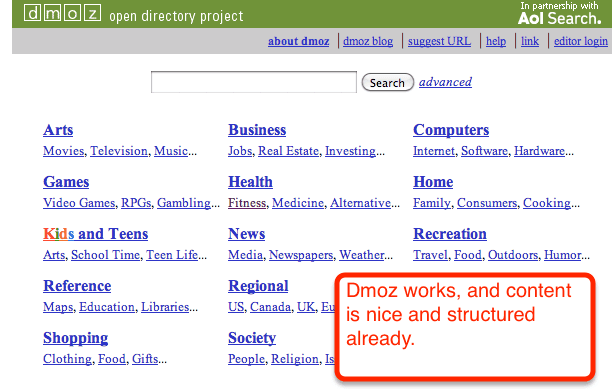614x389 pixels.
Task: Browse the Jobs subcategory
Action: pyautogui.click(x=240, y=151)
